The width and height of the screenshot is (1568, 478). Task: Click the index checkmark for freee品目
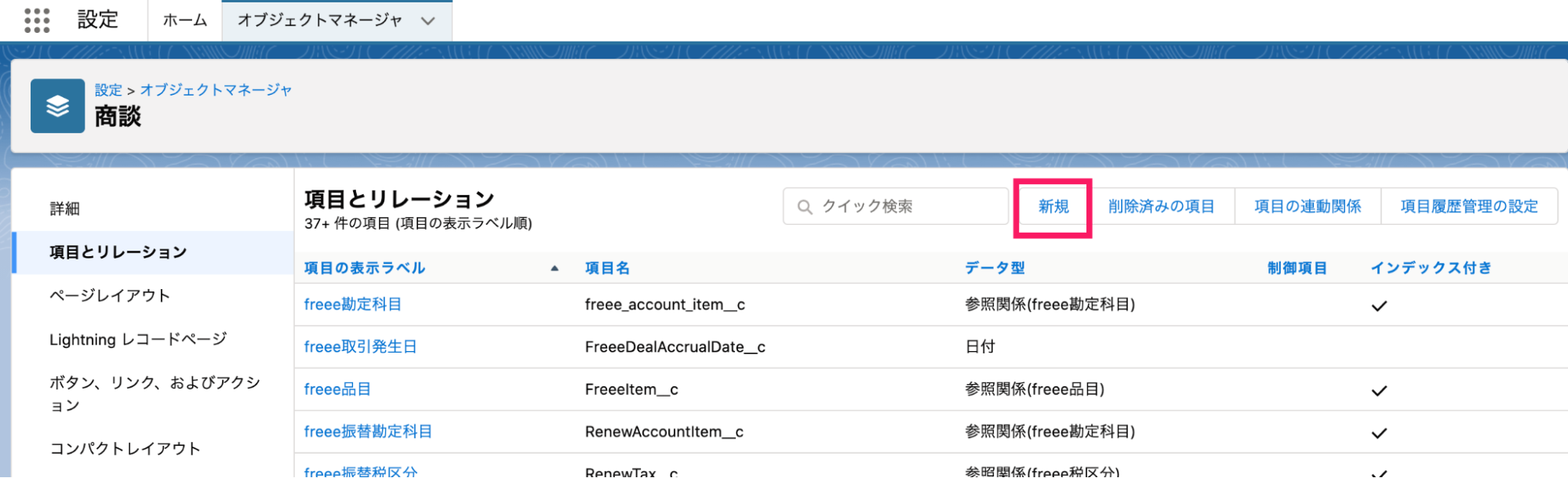click(1379, 390)
